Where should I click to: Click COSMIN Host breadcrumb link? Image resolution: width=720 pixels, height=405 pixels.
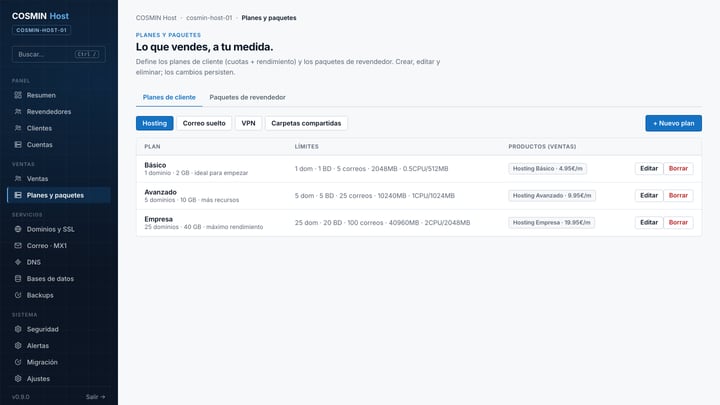pyautogui.click(x=156, y=18)
